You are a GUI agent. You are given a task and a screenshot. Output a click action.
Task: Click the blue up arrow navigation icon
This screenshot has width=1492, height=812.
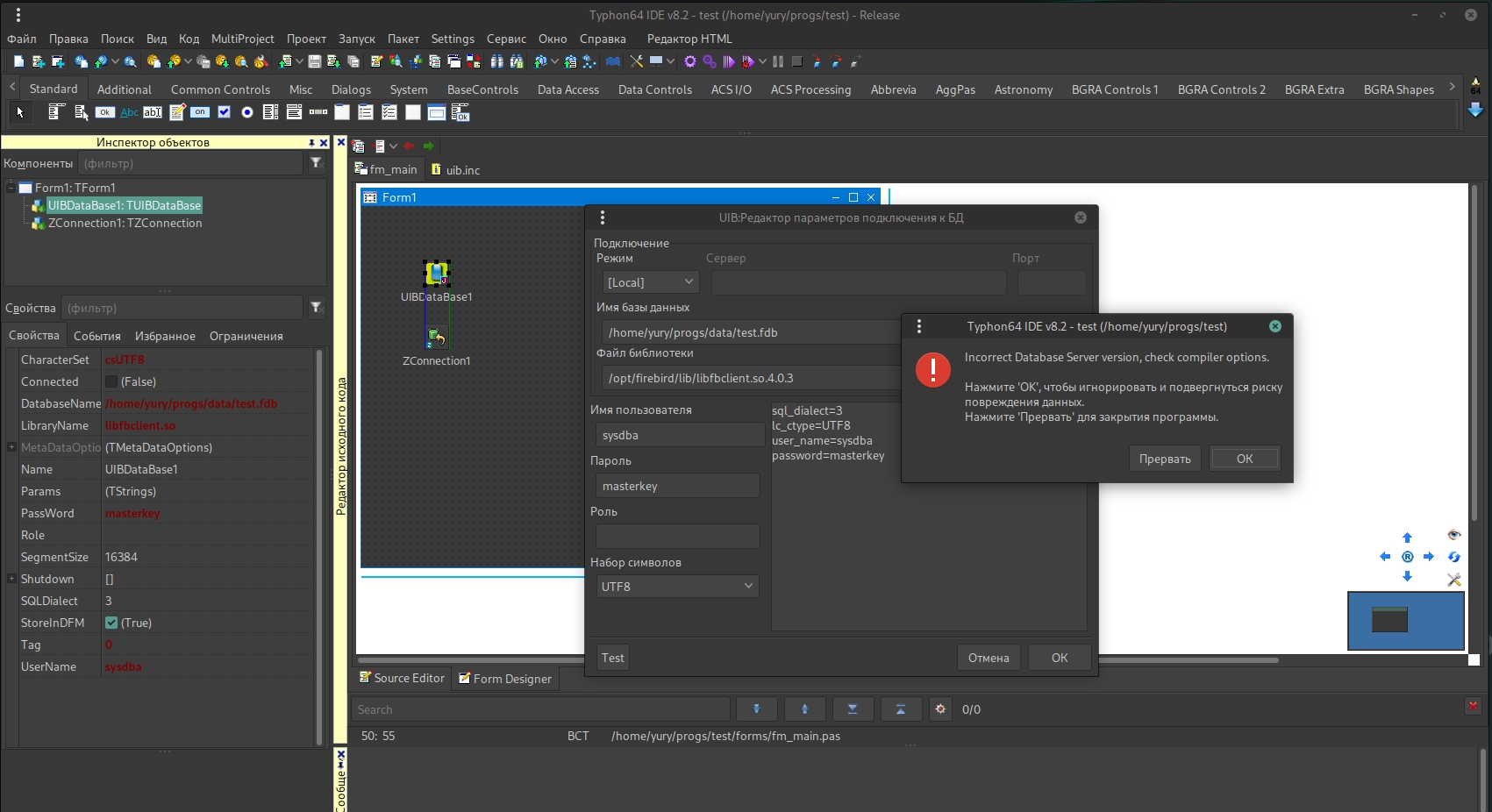1407,538
